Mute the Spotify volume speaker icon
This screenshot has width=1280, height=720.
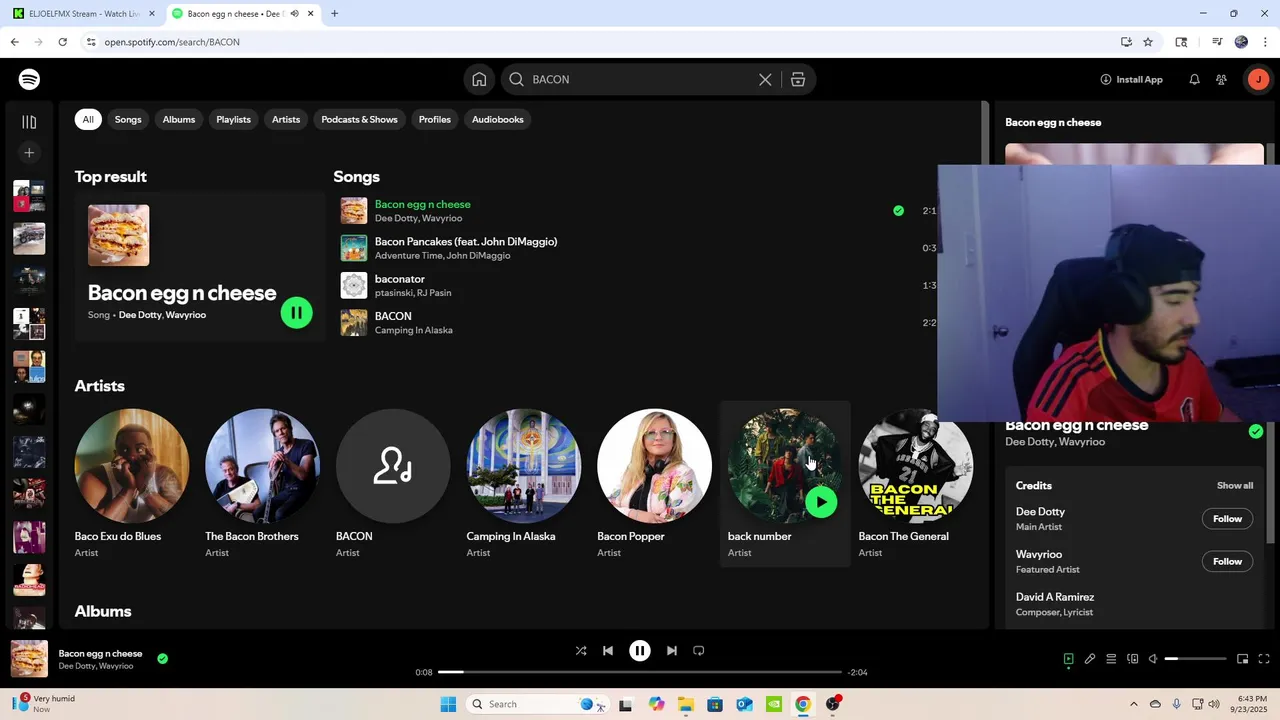(x=1153, y=659)
